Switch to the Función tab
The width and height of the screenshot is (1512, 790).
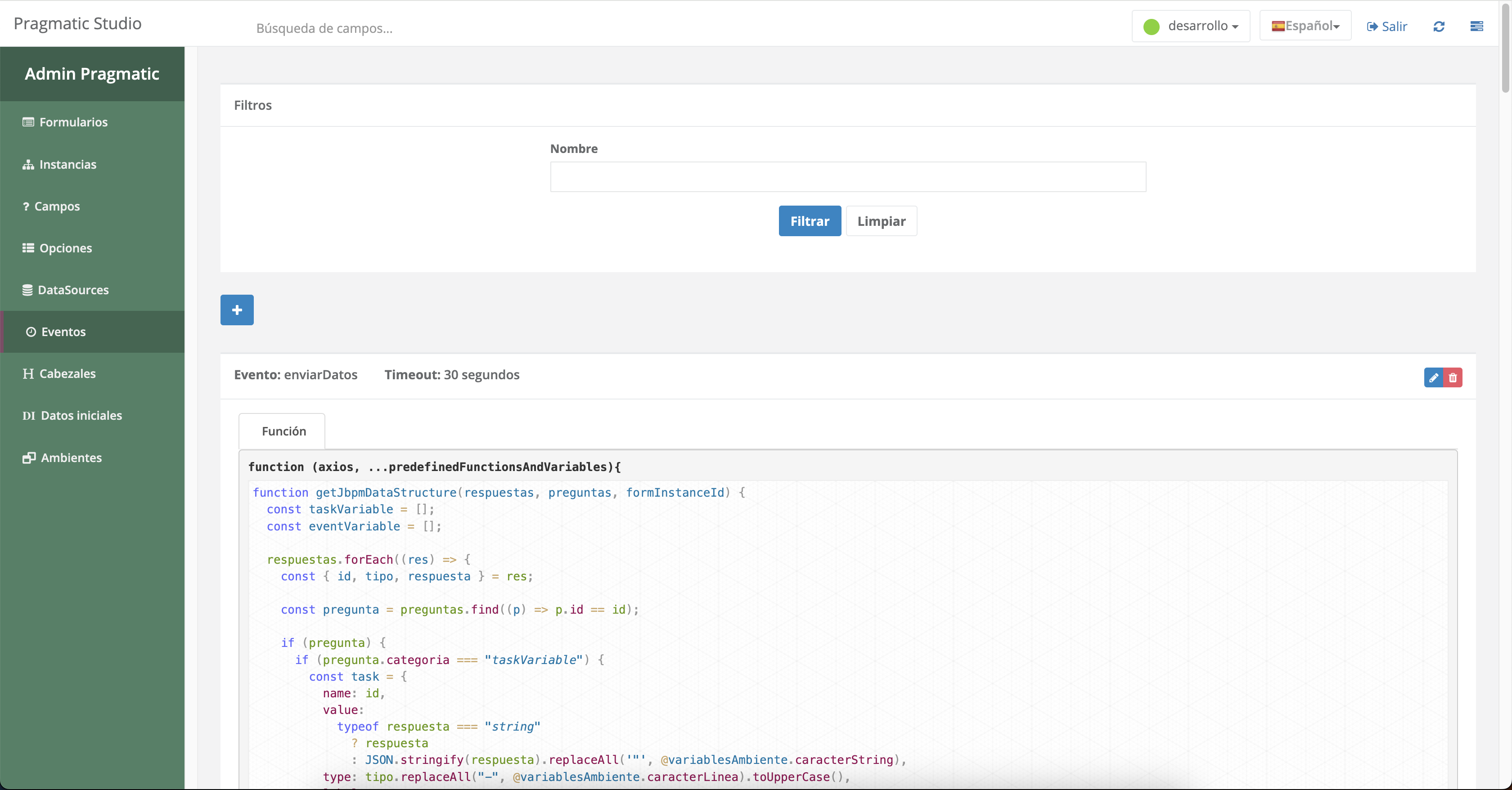[282, 431]
